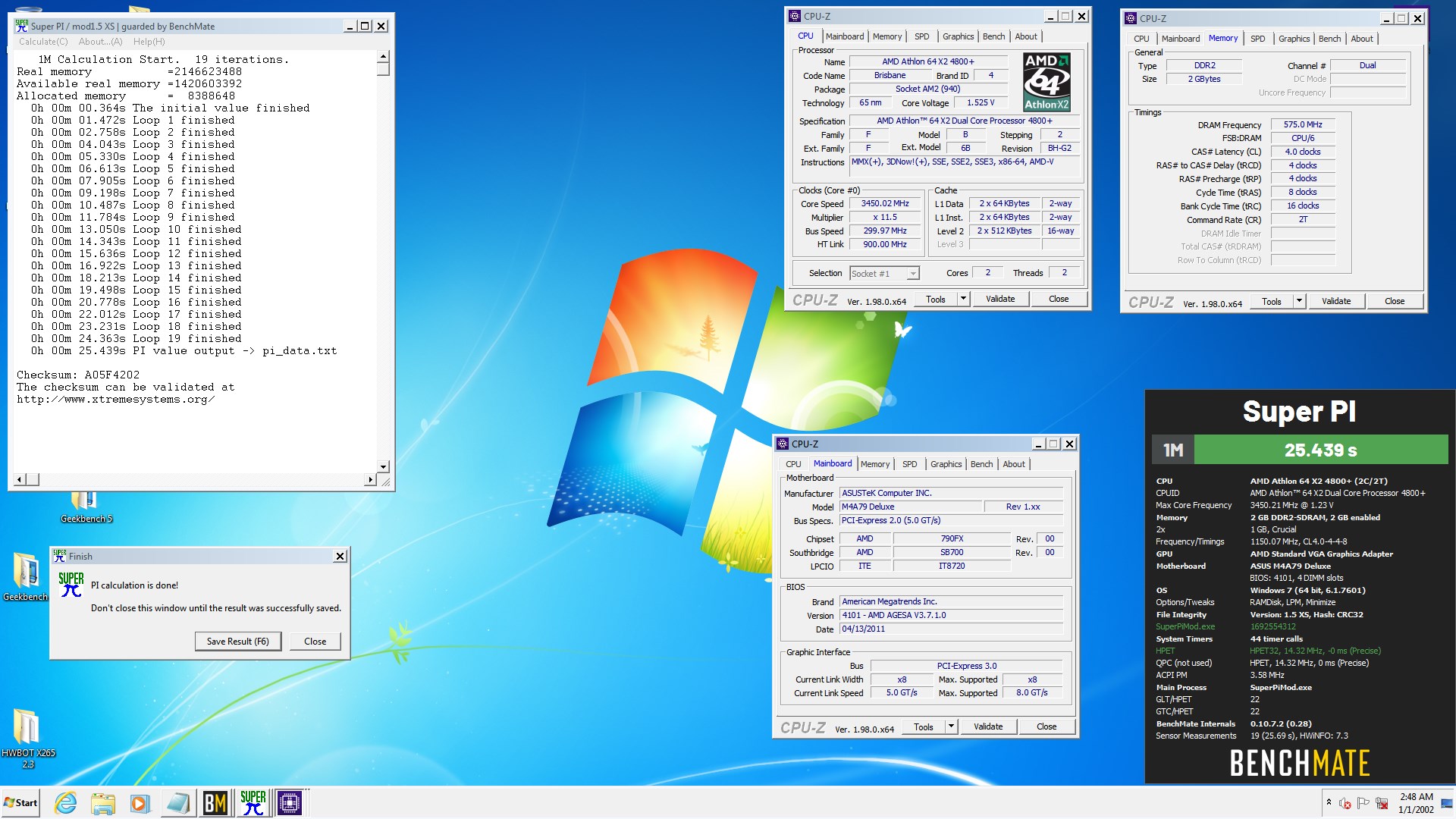Launch Windows Media Player from taskbar
The height and width of the screenshot is (819, 1456).
click(140, 802)
